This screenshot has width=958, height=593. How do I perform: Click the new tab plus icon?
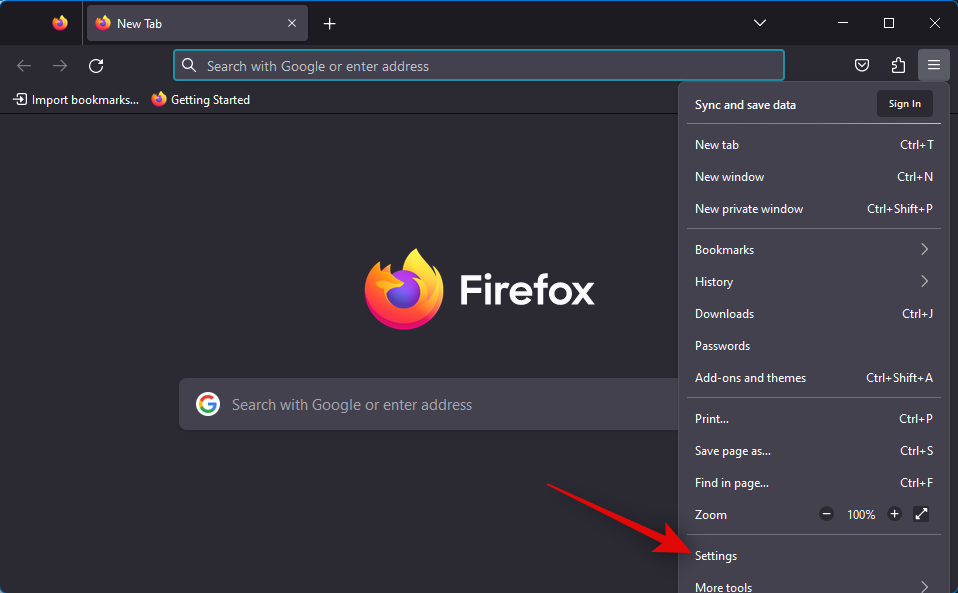[x=329, y=23]
